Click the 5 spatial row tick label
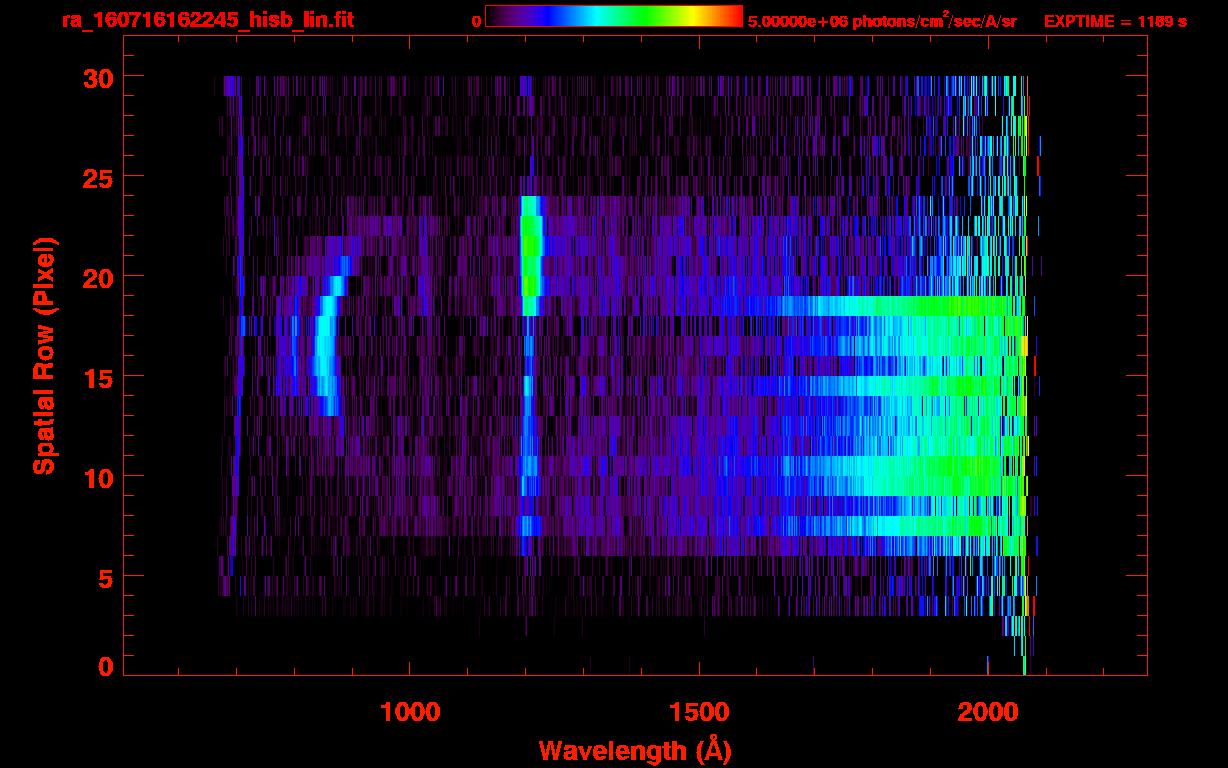 pos(104,577)
